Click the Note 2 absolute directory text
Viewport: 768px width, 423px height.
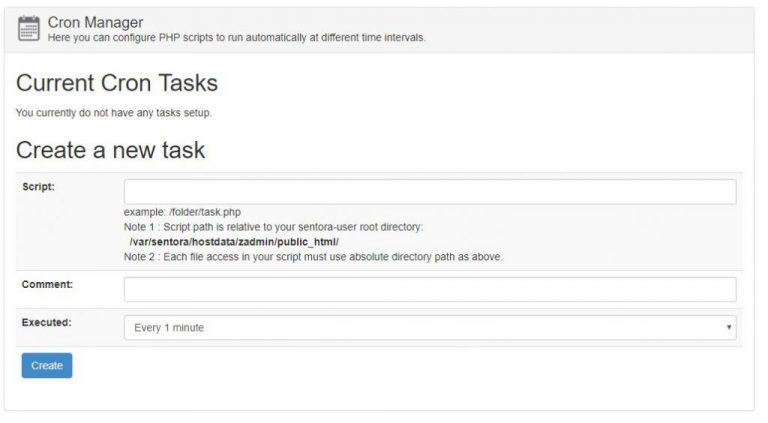[x=313, y=257]
